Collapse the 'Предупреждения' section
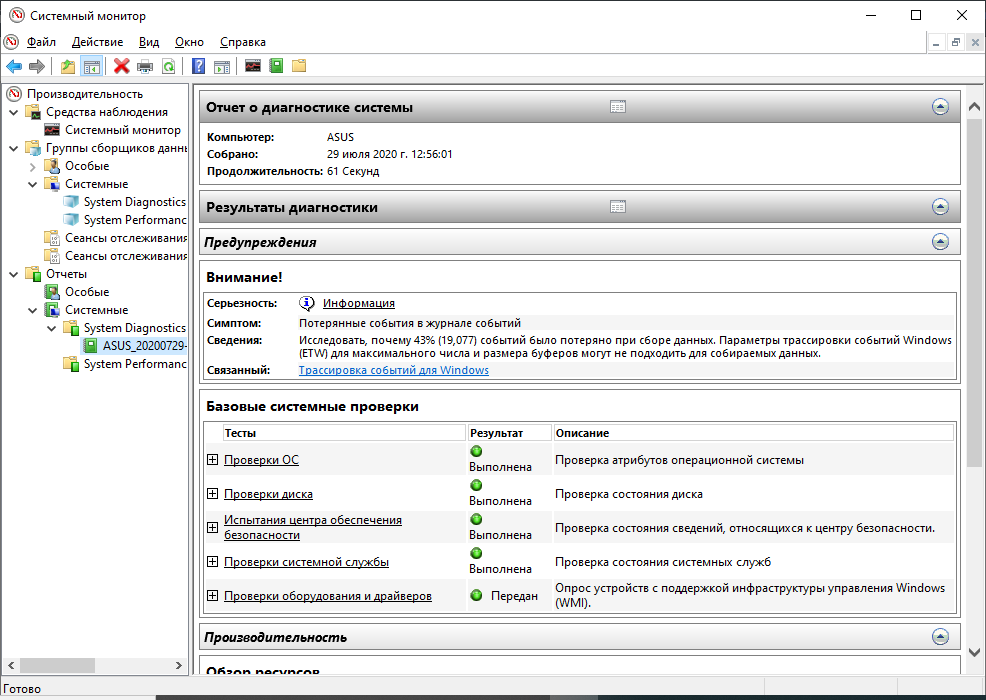This screenshot has width=986, height=700. tap(940, 242)
